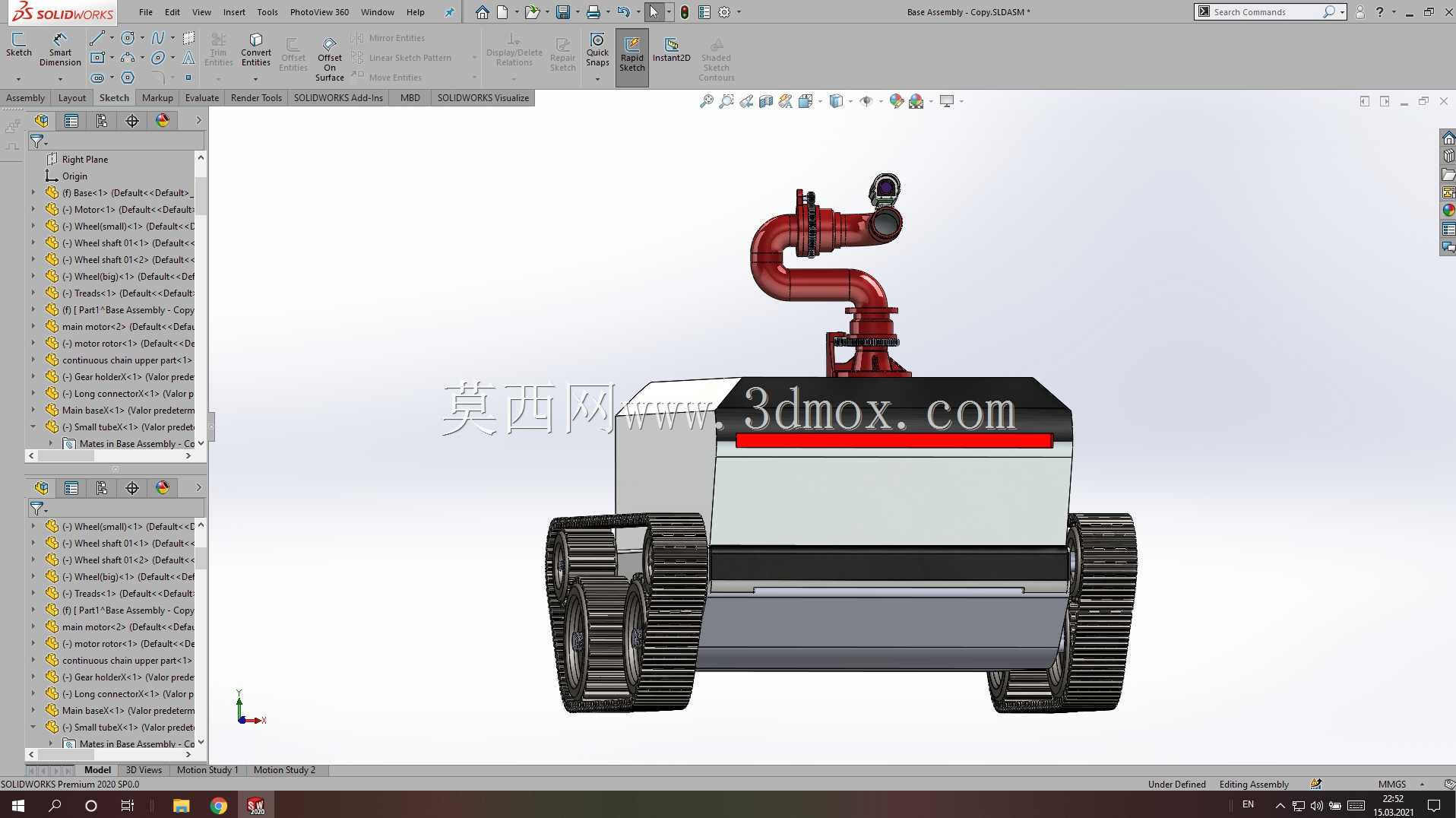This screenshot has width=1456, height=818.
Task: Select Right Plane in the tree
Action: (84, 160)
